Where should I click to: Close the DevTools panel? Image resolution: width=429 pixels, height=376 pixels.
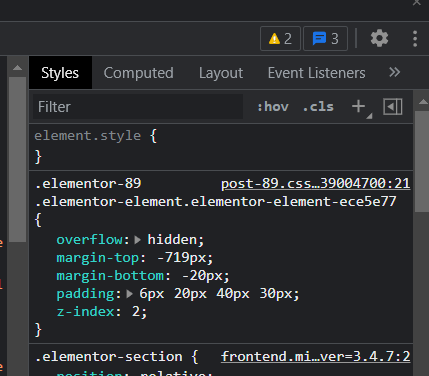417,3
